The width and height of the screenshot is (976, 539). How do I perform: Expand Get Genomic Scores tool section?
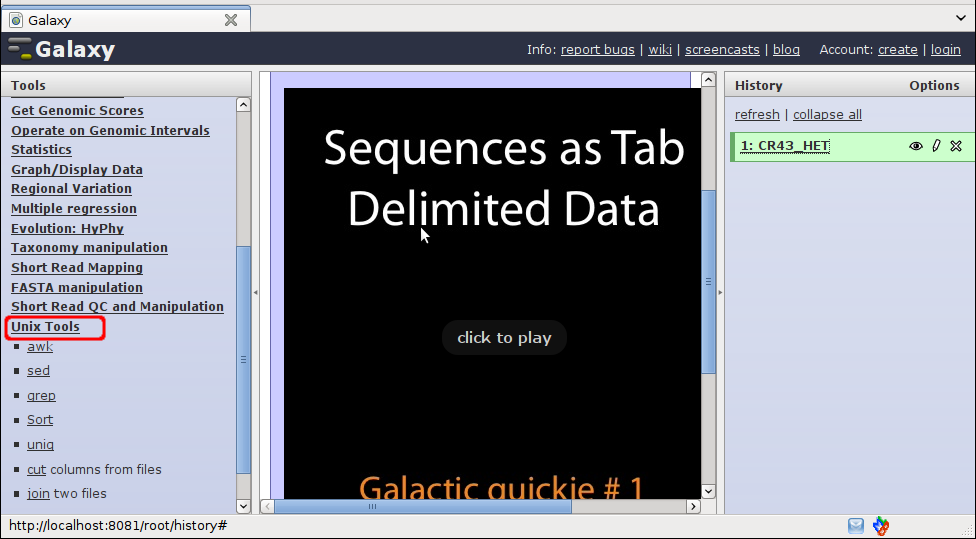(77, 111)
